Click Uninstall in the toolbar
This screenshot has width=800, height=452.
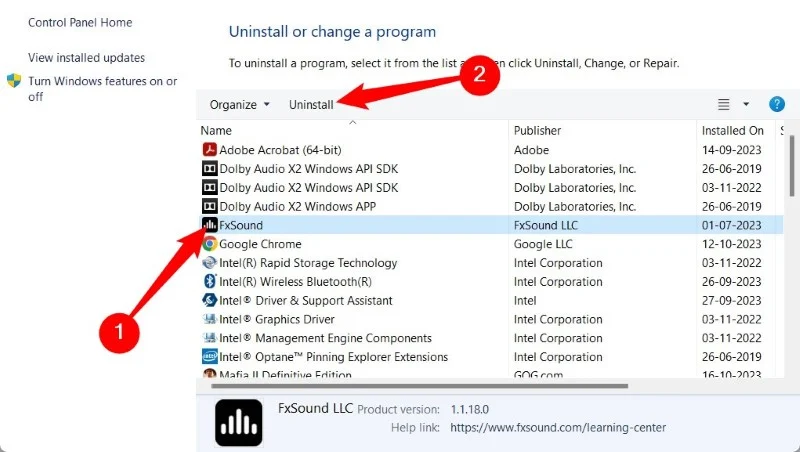click(311, 105)
